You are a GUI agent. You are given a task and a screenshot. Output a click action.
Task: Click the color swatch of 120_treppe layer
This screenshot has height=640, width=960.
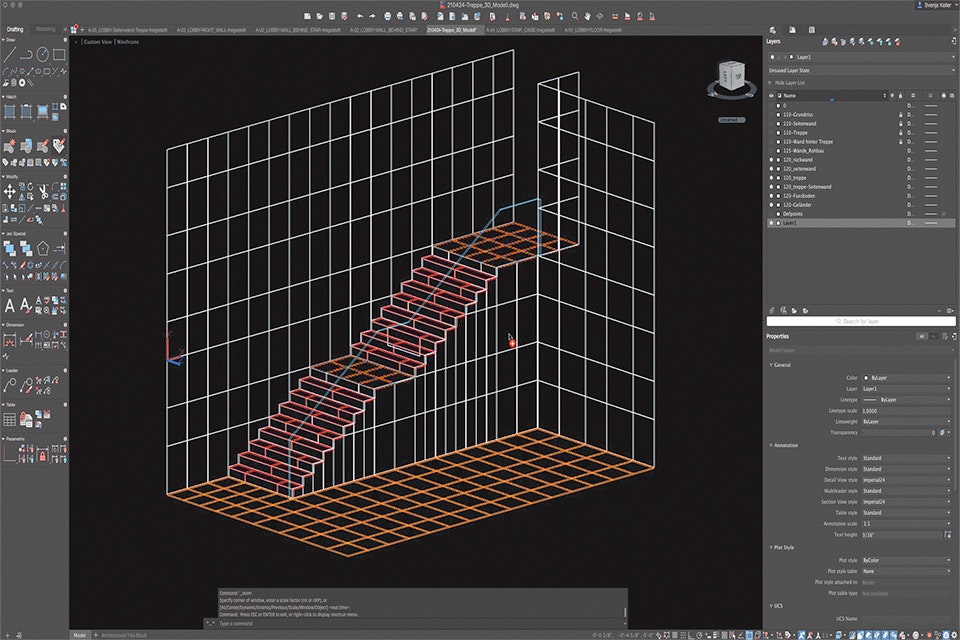click(779, 178)
